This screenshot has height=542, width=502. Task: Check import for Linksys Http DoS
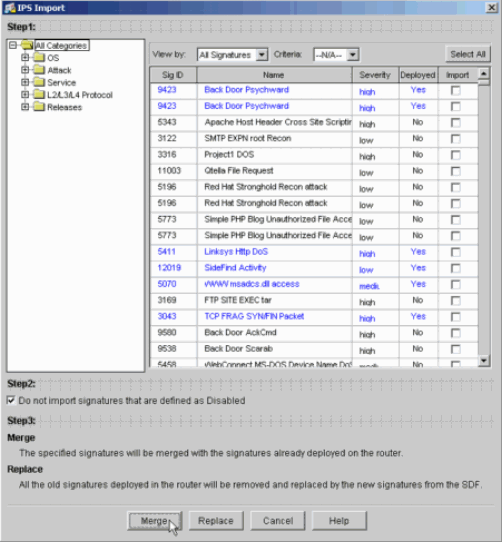pyautogui.click(x=456, y=252)
